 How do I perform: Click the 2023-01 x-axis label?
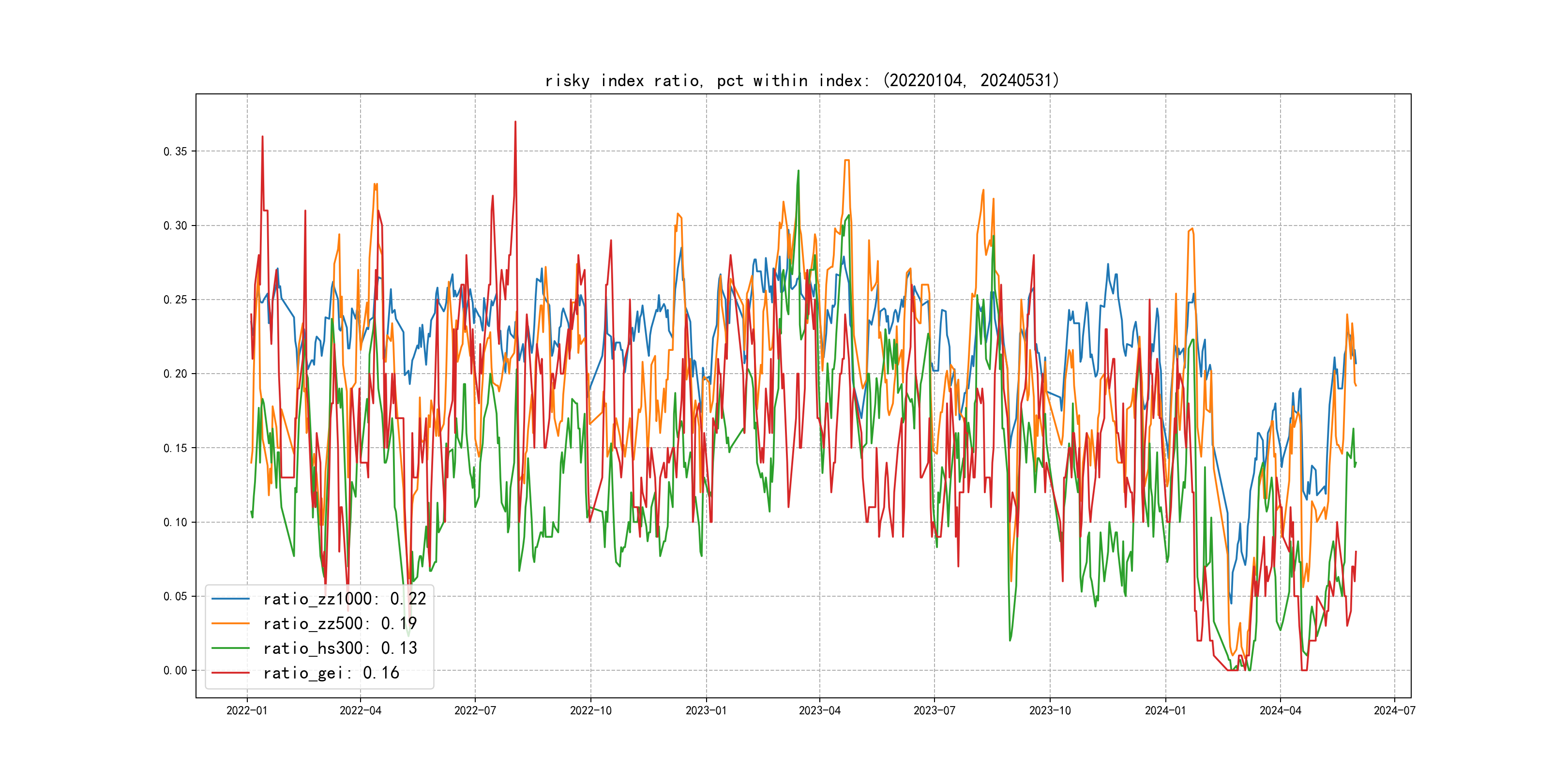[706, 711]
